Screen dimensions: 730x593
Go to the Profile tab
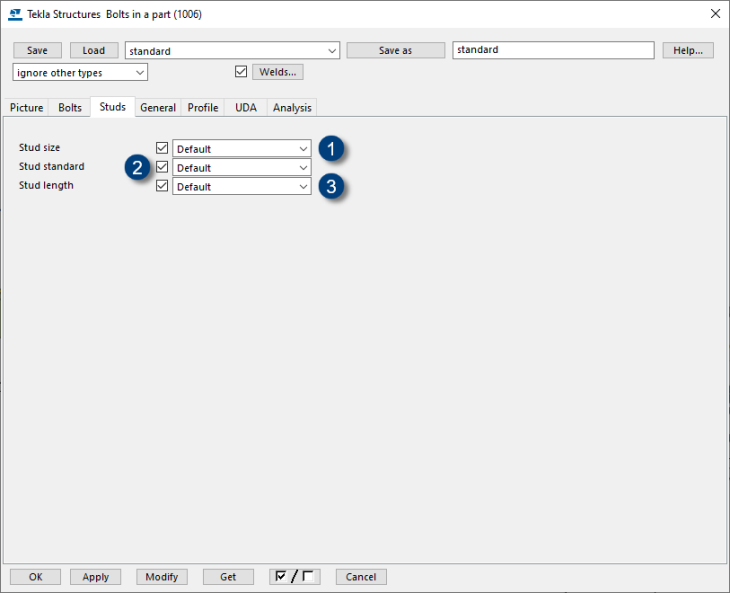[x=203, y=108]
